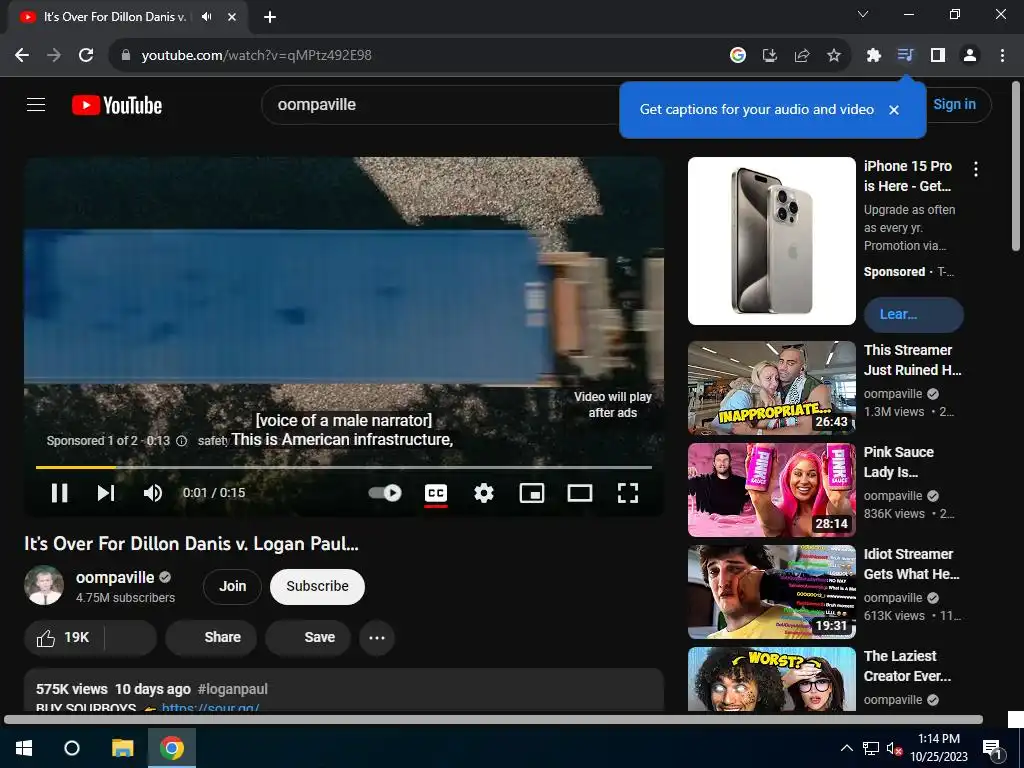The image size is (1024, 768).
Task: Open 'Pink Sauce Lady Is' video thumbnail
Action: tap(772, 490)
